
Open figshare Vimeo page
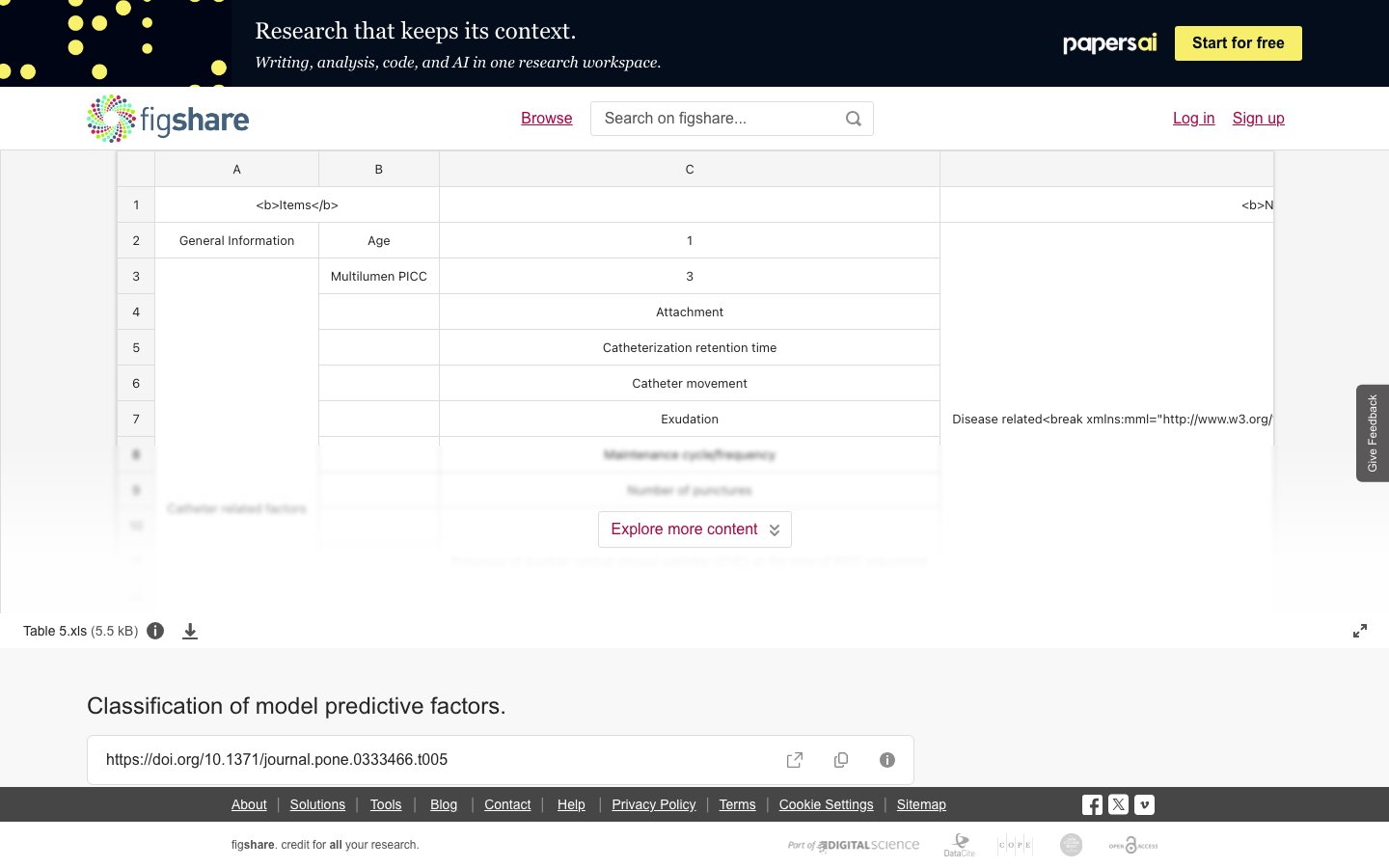(1144, 804)
